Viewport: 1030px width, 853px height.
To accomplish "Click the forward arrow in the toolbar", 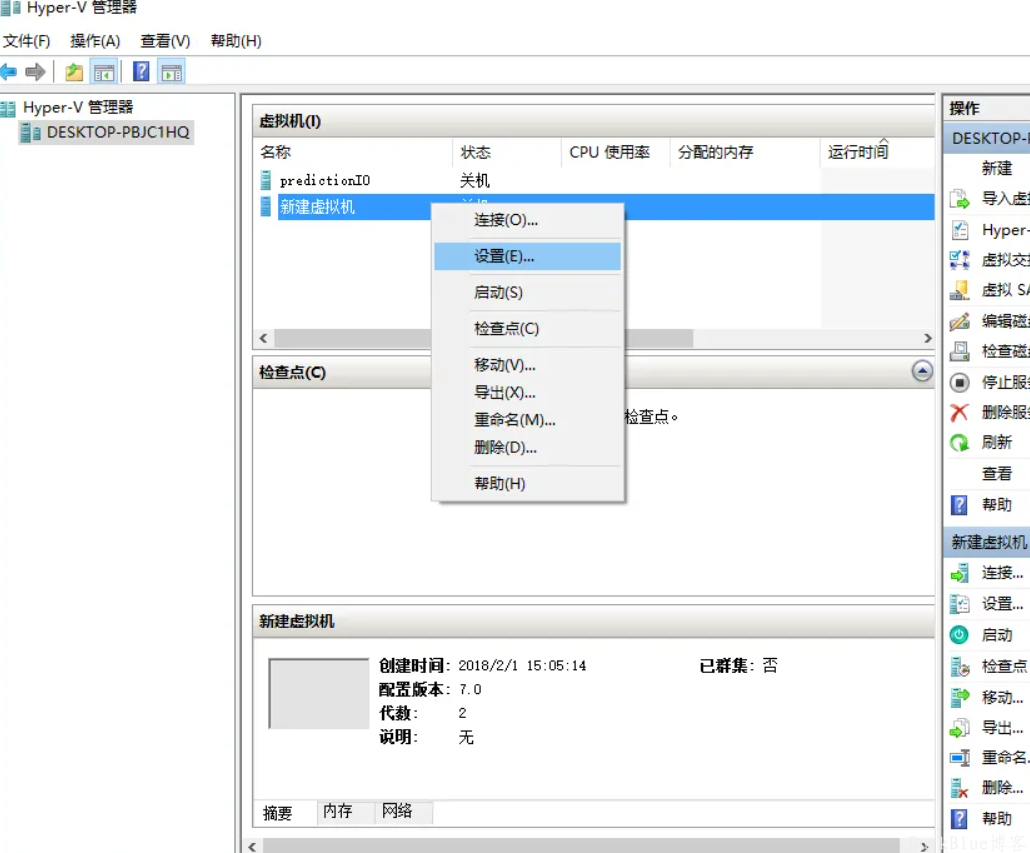I will tap(35, 72).
